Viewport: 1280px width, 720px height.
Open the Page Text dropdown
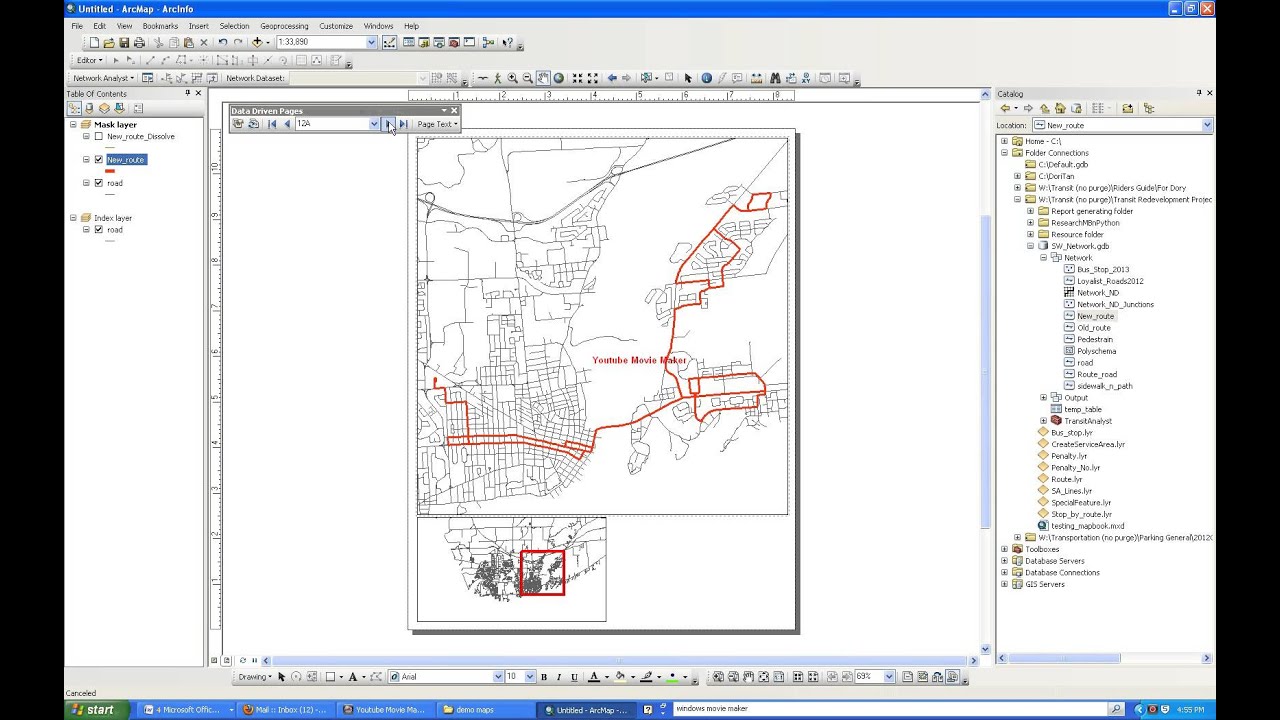pyautogui.click(x=437, y=124)
